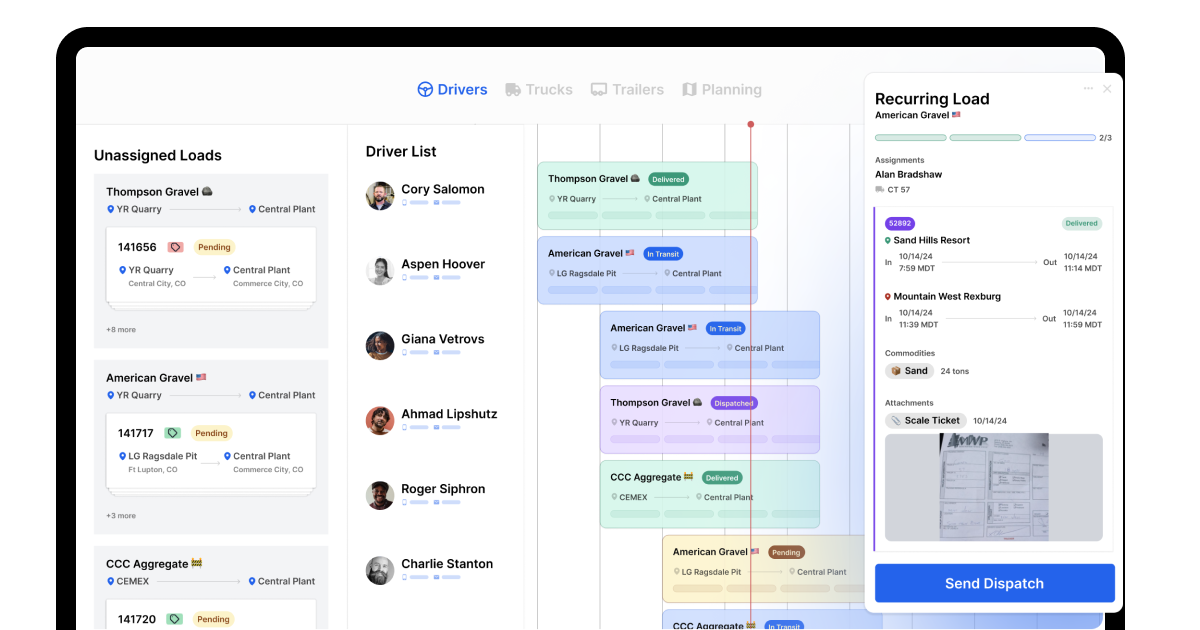Select driver name Giana Vetrovs
1200x630 pixels.
click(x=443, y=339)
